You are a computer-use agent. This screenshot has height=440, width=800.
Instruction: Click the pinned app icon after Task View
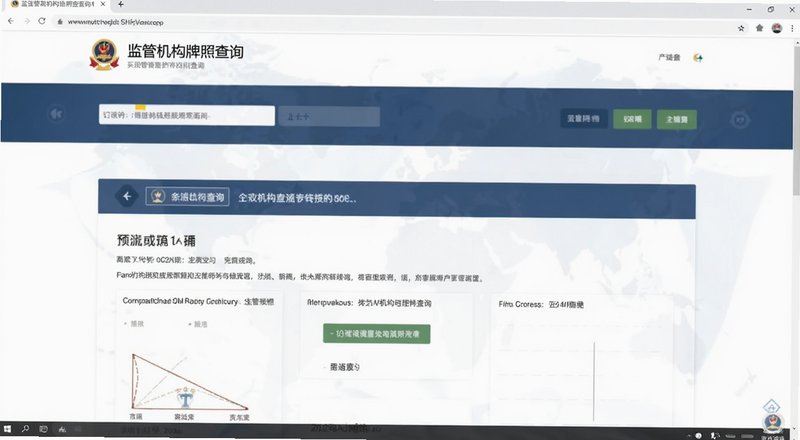62,430
